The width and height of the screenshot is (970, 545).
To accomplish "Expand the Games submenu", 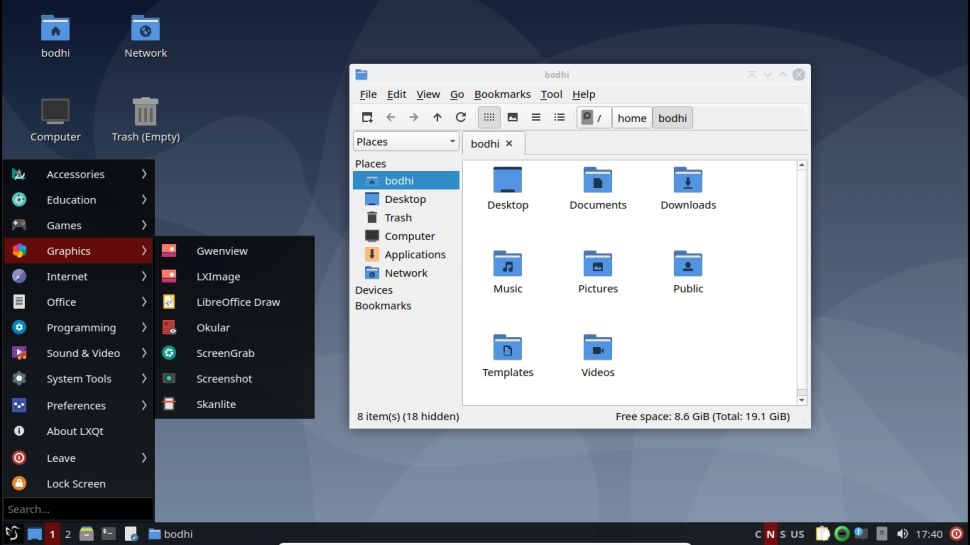I will click(x=79, y=225).
